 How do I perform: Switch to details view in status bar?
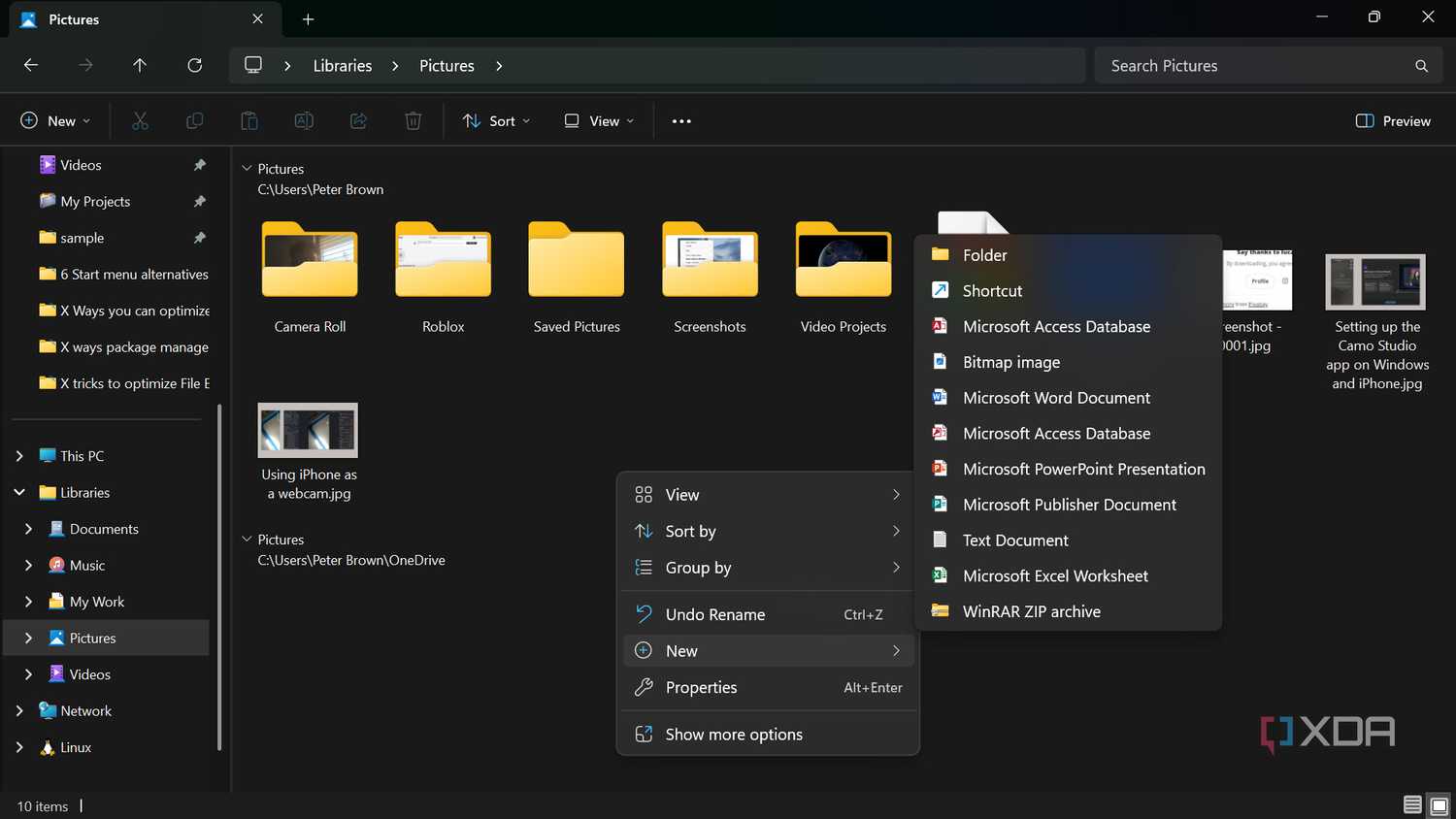(x=1412, y=805)
